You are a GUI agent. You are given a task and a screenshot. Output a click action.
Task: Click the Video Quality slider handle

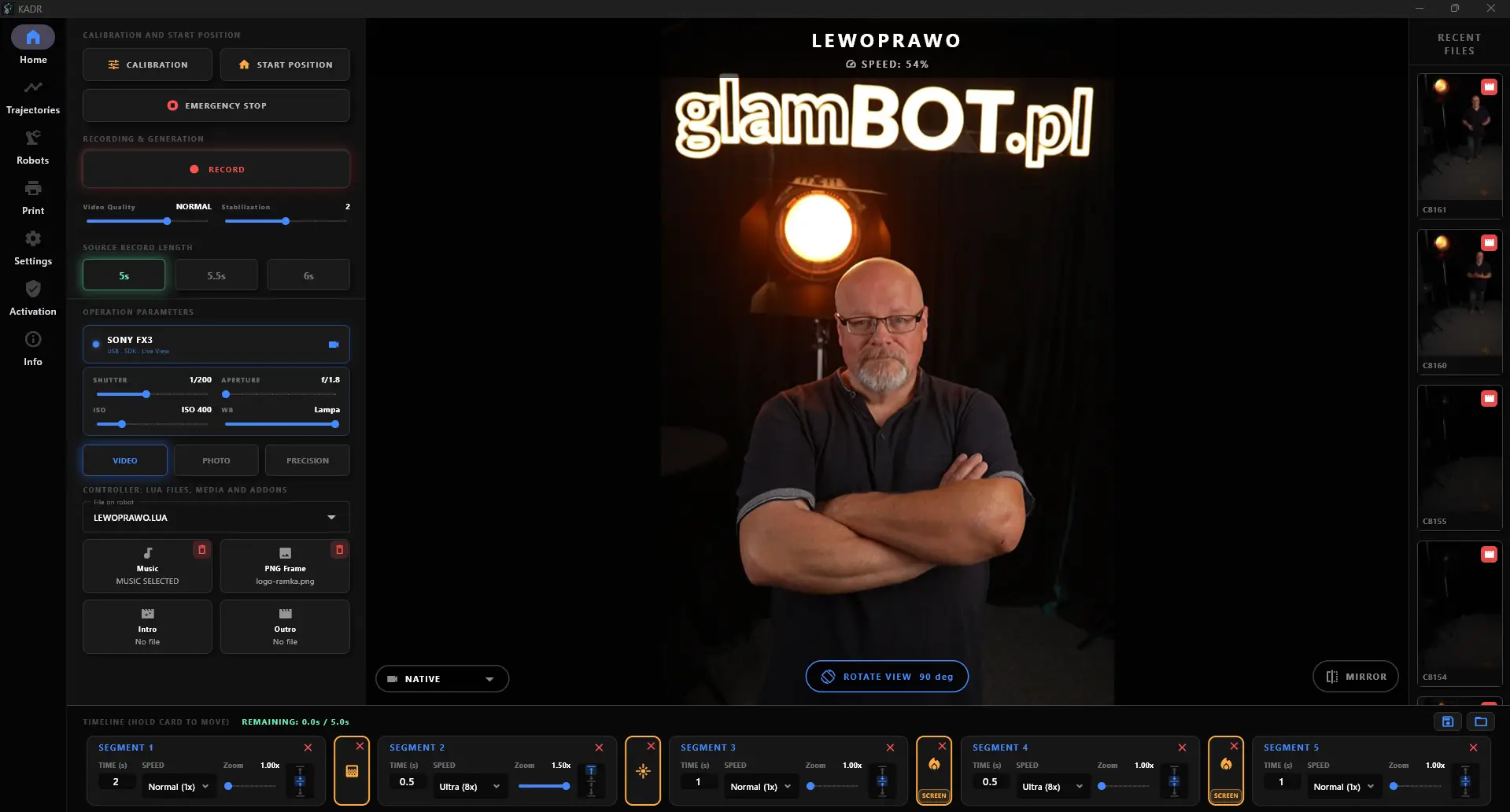pyautogui.click(x=167, y=221)
